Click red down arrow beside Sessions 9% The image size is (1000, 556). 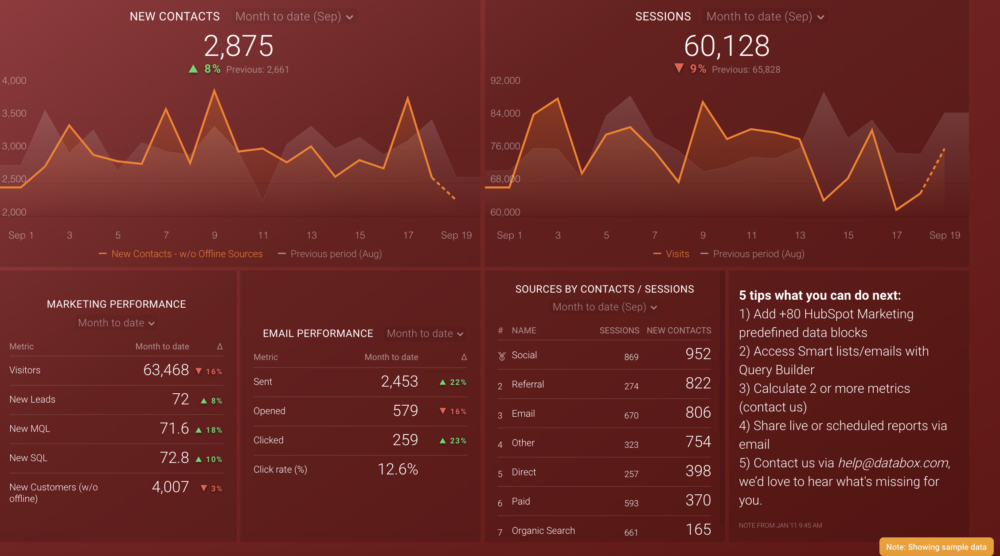[x=679, y=69]
